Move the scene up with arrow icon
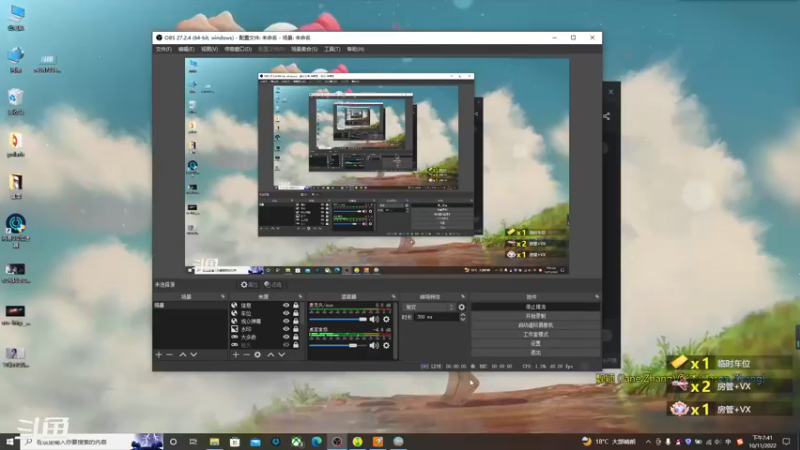 [183, 355]
